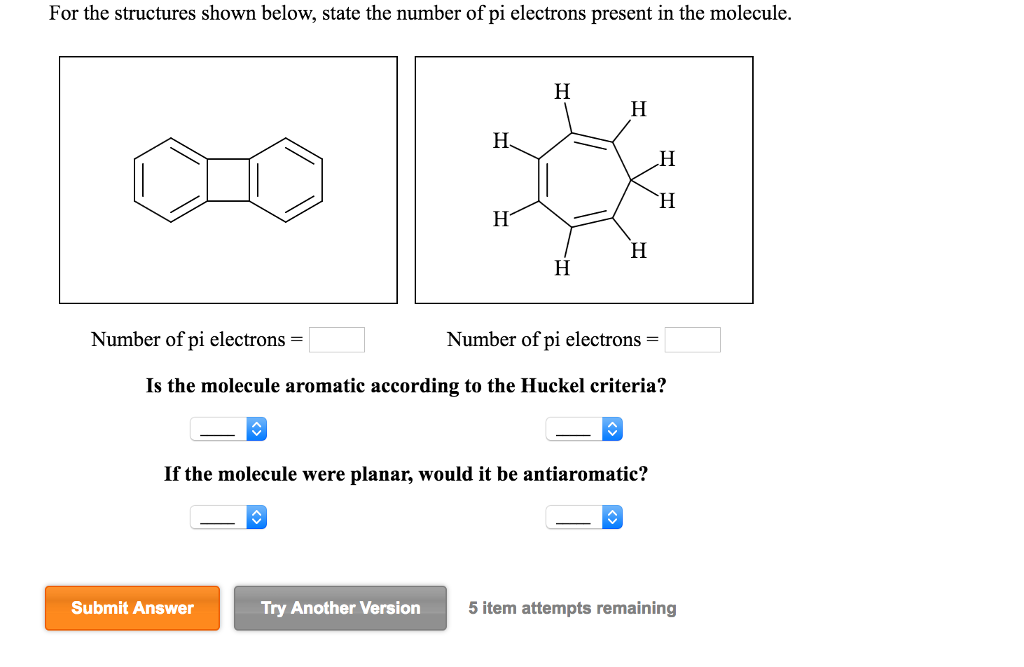Open the left aromatic Huckel criteria dropdown
Viewport: 1024px width, 667px height.
[x=222, y=429]
